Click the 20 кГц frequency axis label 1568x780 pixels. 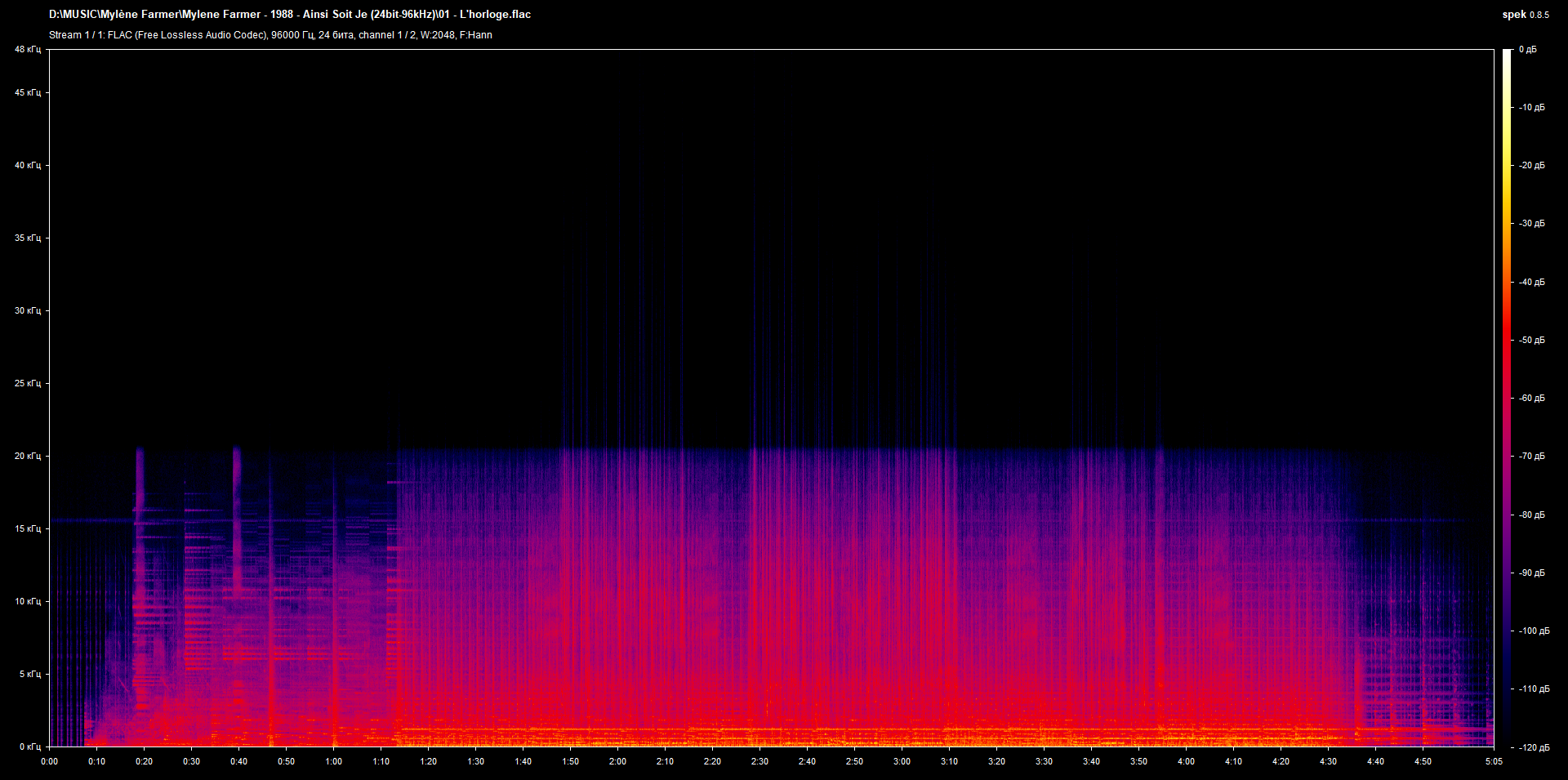click(x=28, y=456)
